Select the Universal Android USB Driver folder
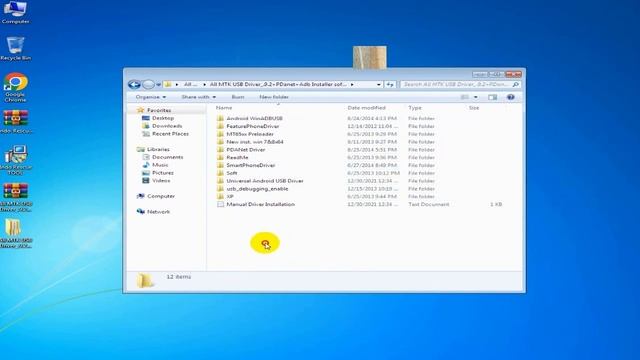The width and height of the screenshot is (640, 360). click(264, 181)
